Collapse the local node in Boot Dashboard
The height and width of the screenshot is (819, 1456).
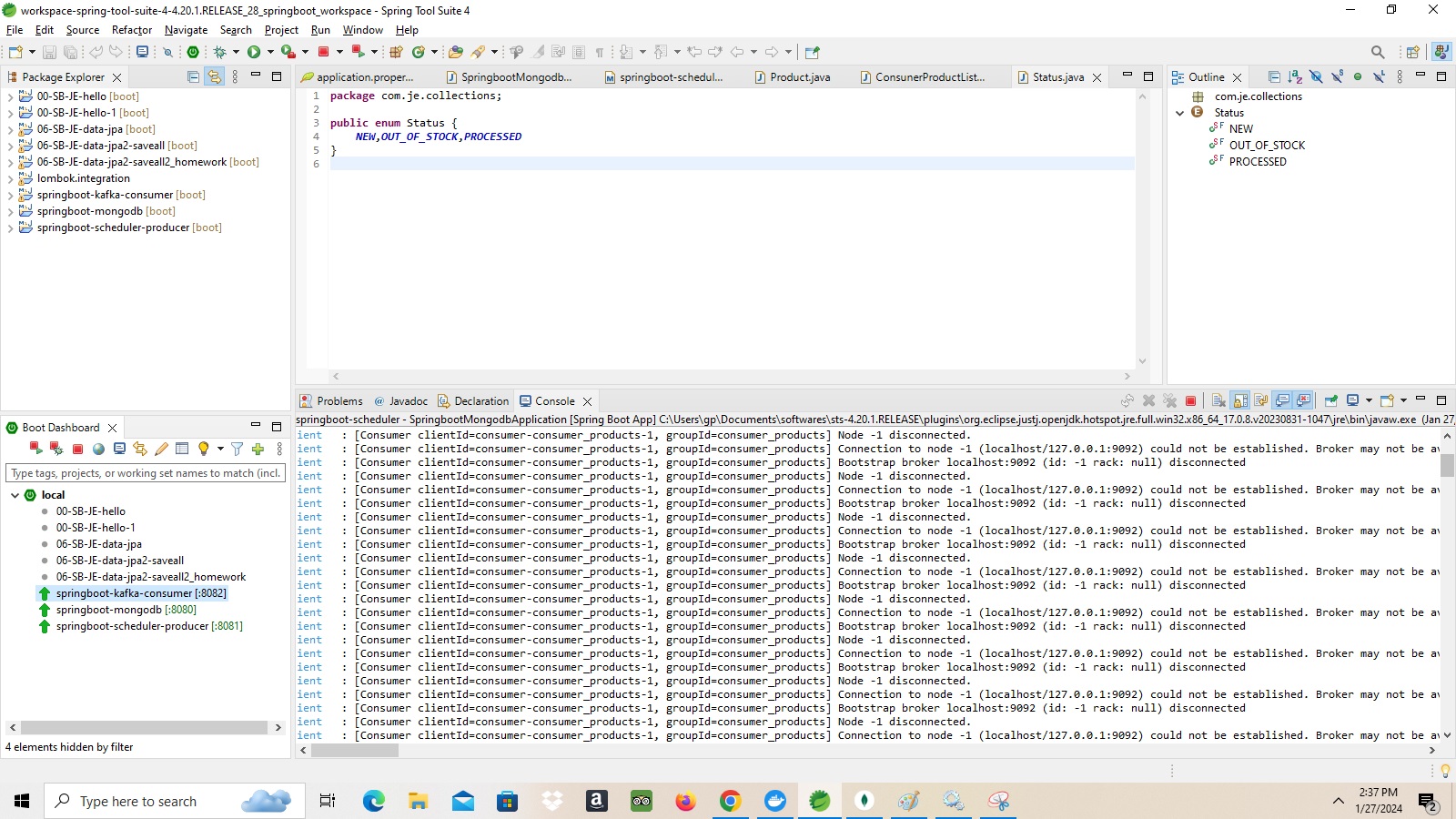(15, 494)
